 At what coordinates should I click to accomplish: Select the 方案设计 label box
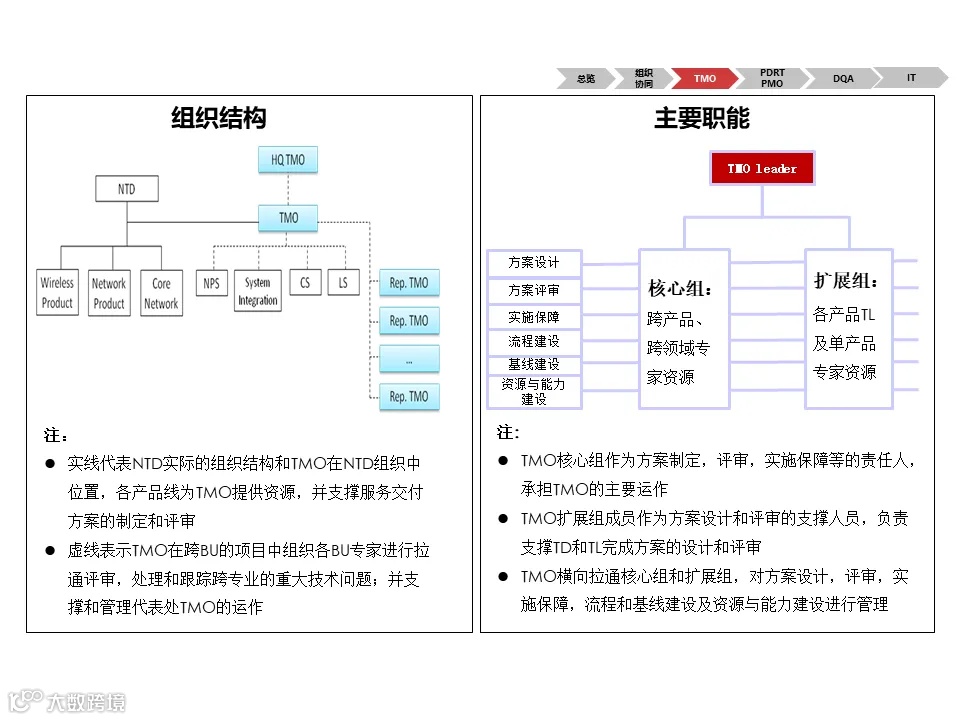pyautogui.click(x=534, y=261)
